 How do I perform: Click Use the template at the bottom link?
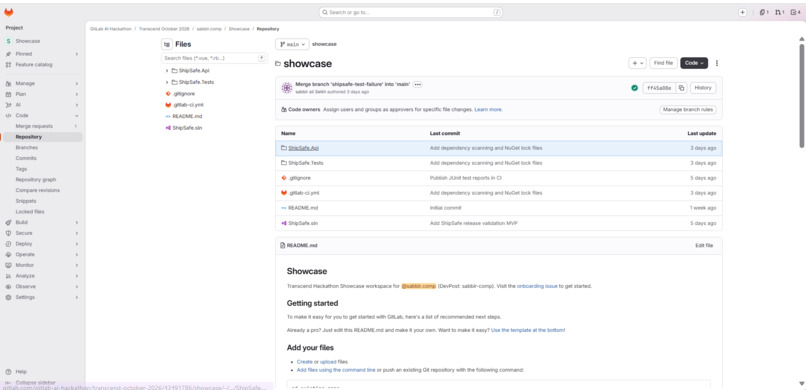pos(528,330)
